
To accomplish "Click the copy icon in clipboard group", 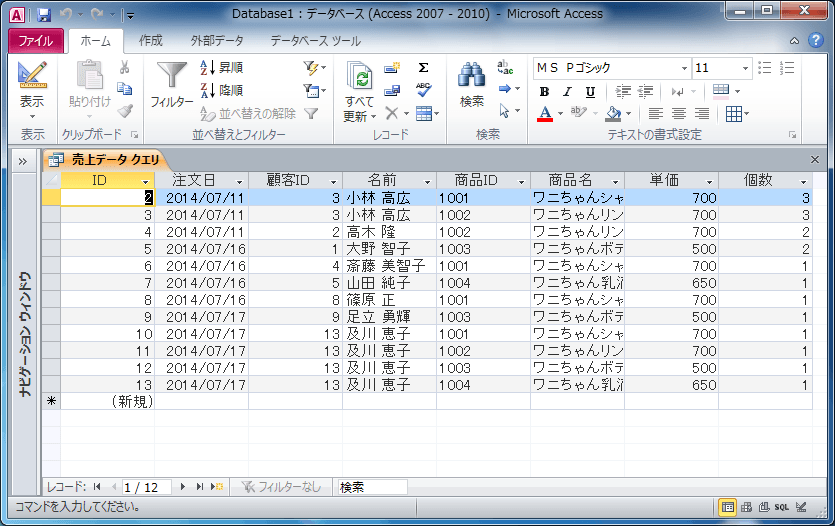I will tap(125, 89).
